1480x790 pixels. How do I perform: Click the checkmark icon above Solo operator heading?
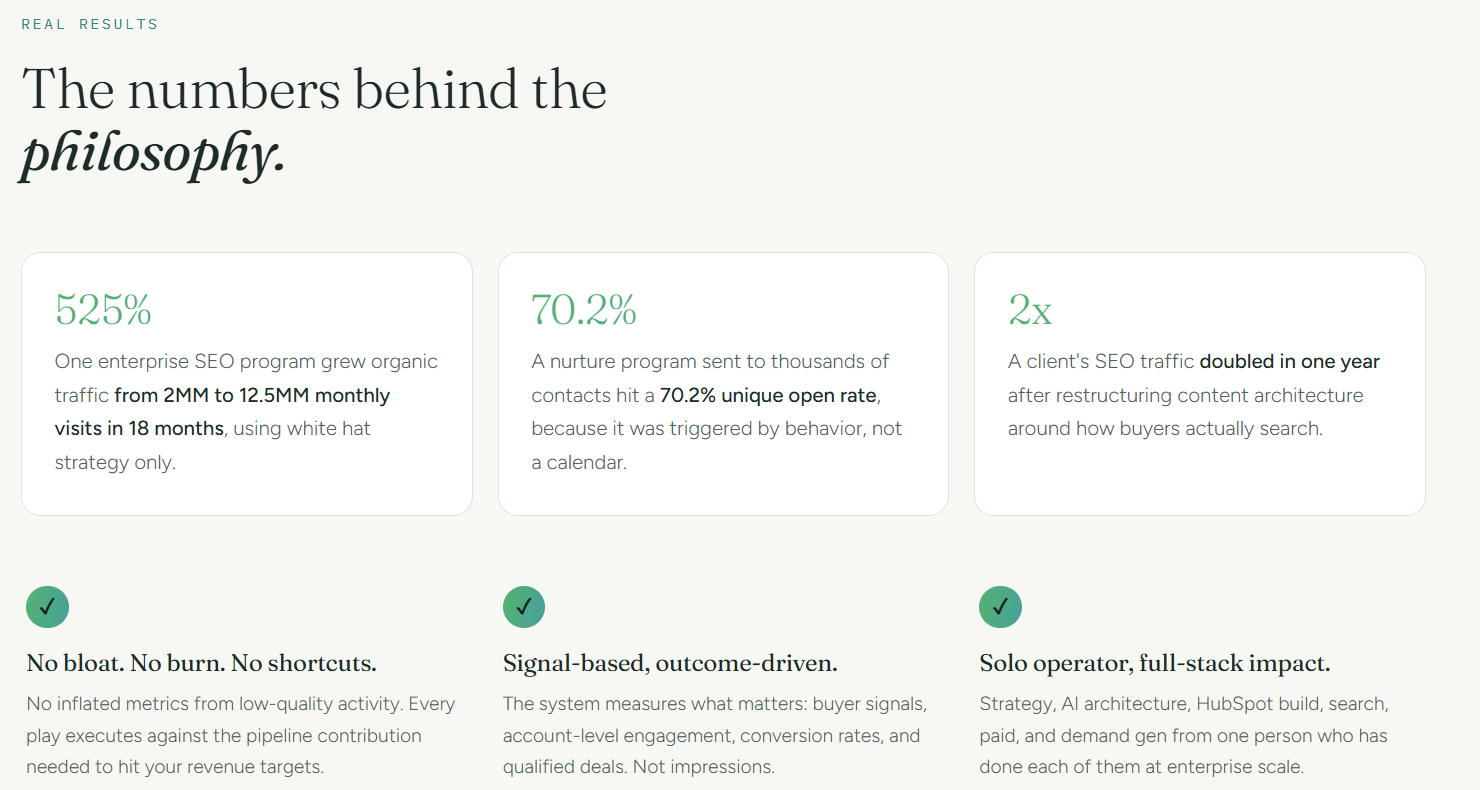point(1000,606)
